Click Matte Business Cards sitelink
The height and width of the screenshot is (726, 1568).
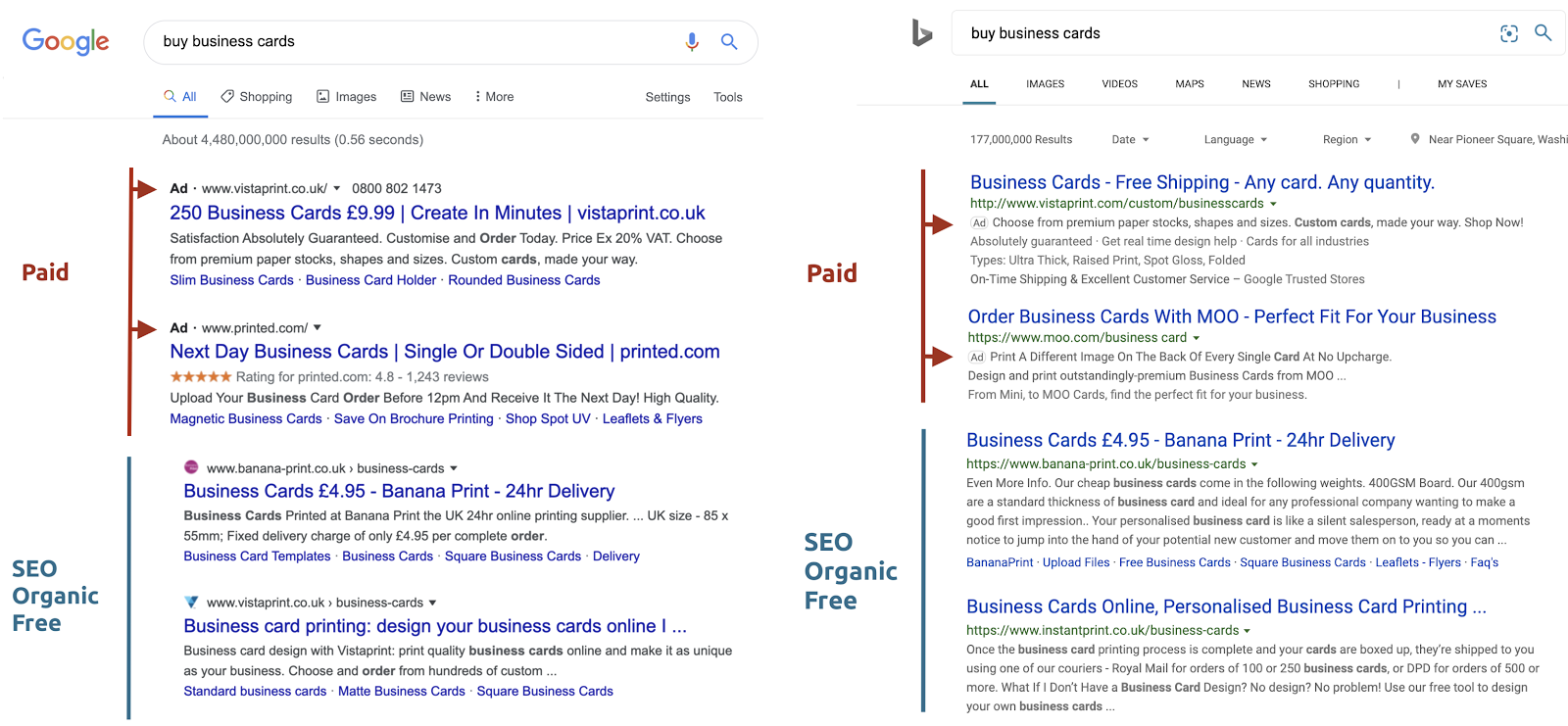[402, 692]
